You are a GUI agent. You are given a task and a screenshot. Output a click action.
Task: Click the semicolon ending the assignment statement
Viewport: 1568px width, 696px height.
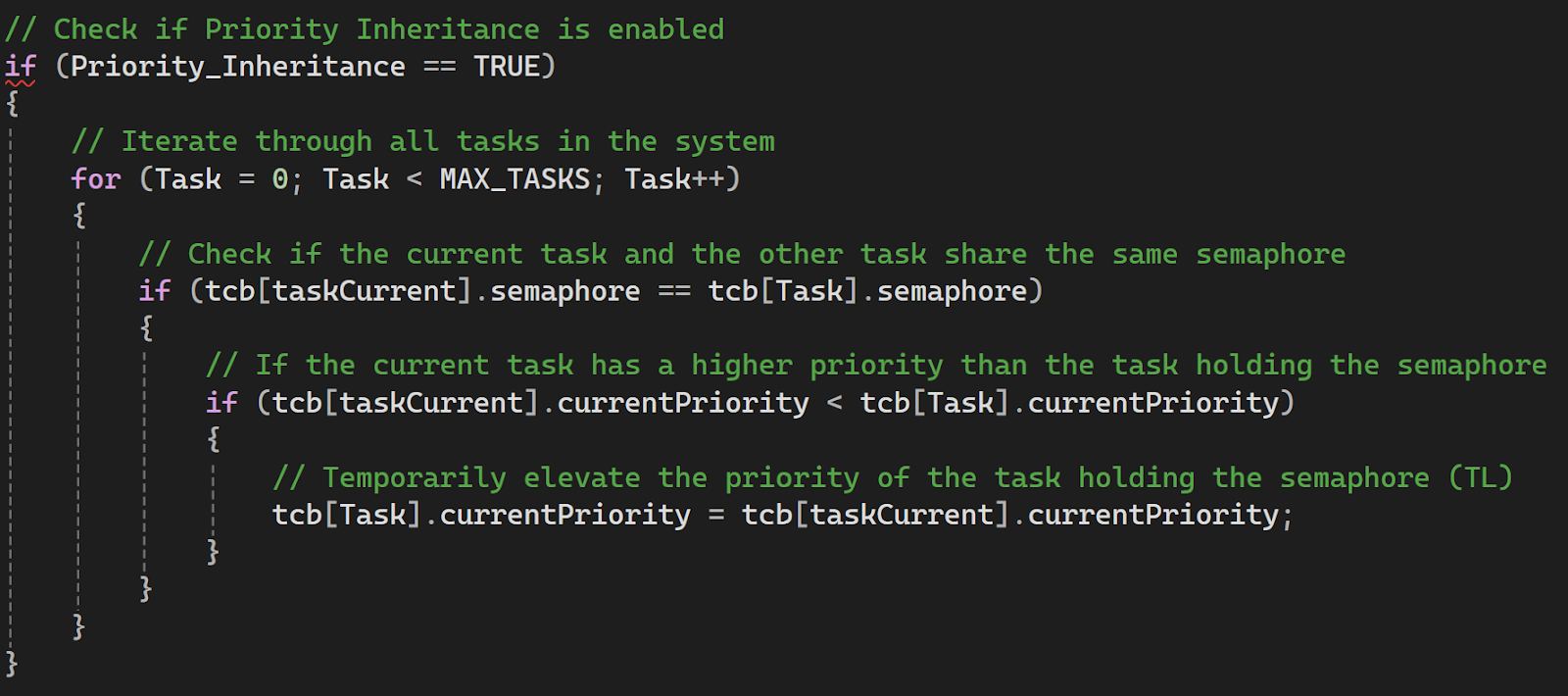pyautogui.click(x=1287, y=517)
